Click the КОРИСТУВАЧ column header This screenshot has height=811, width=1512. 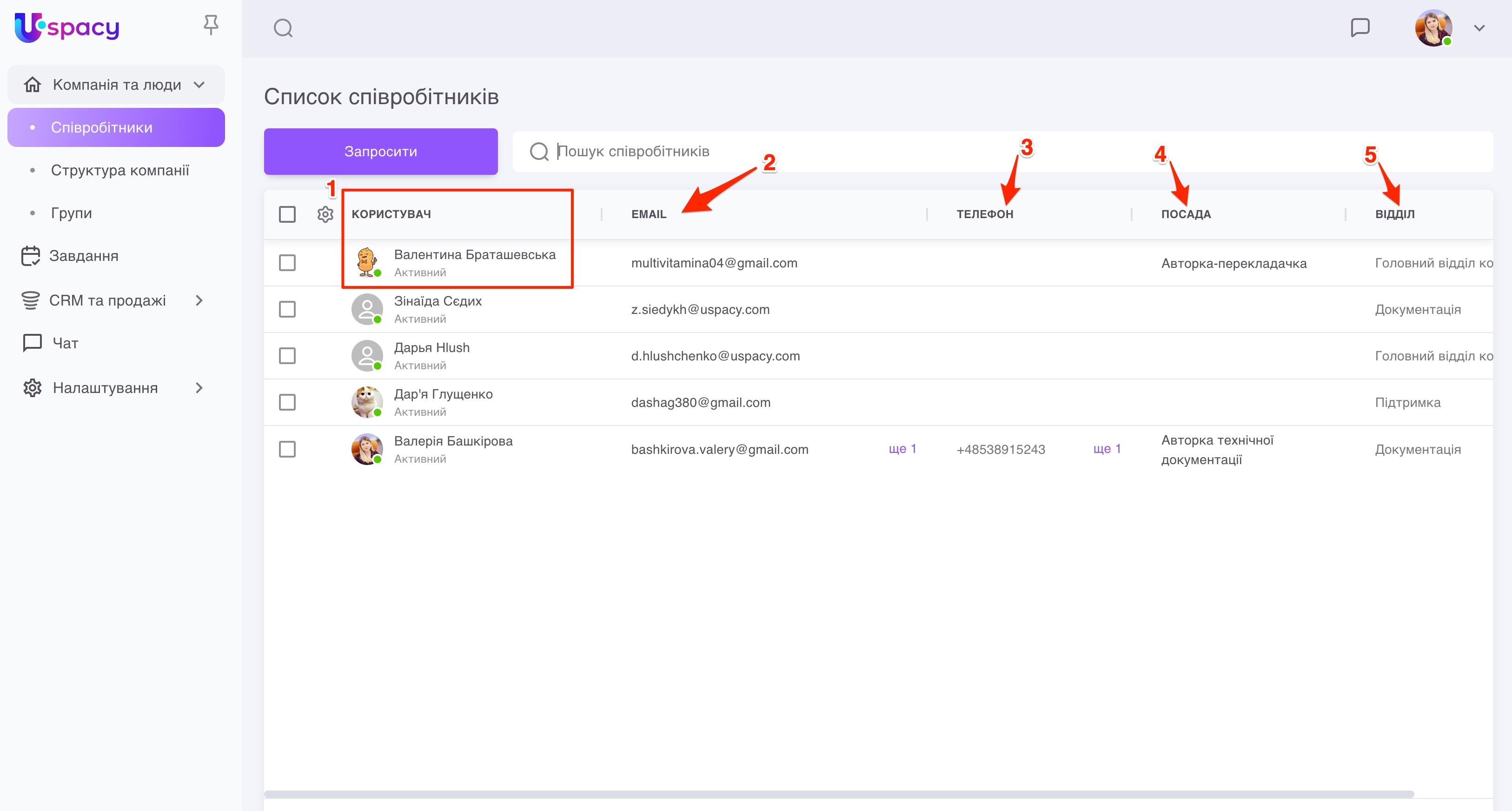coord(391,214)
